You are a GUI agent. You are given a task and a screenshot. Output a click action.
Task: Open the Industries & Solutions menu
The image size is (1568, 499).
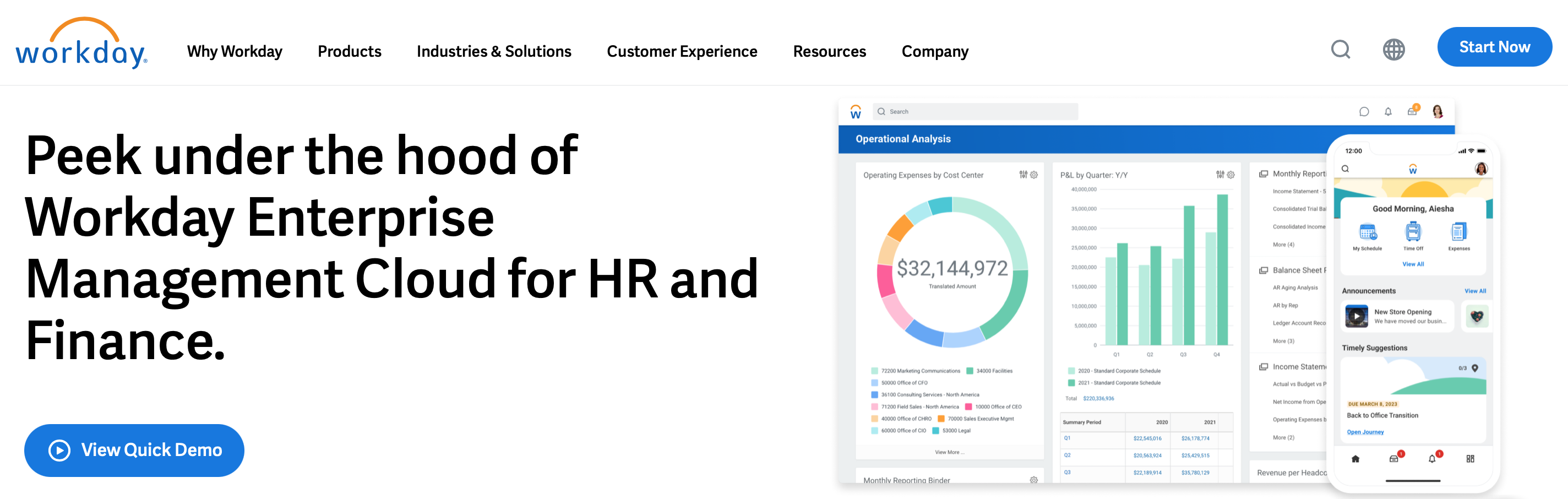(494, 51)
